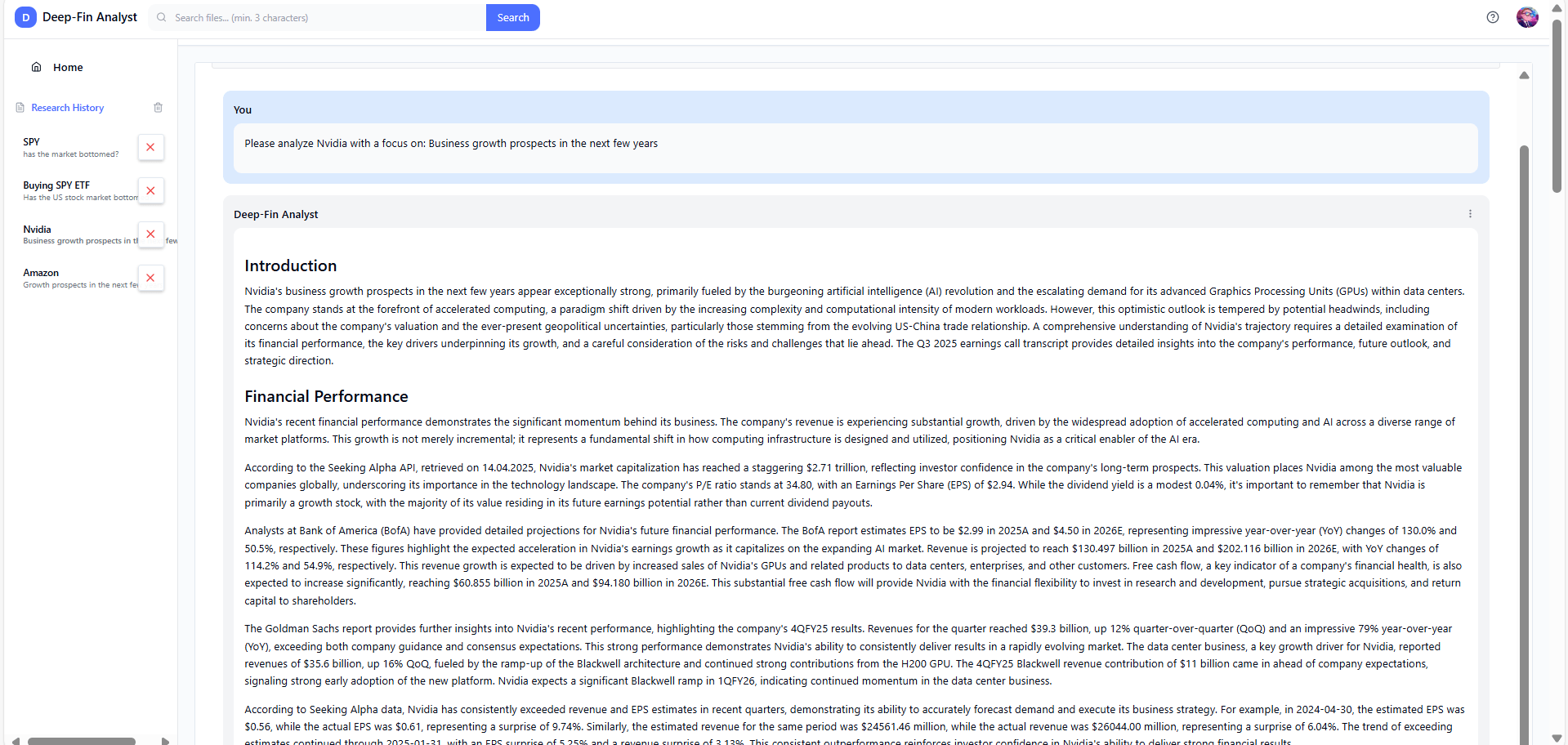The width and height of the screenshot is (1568, 745).
Task: Click the Search button
Action: pyautogui.click(x=513, y=17)
